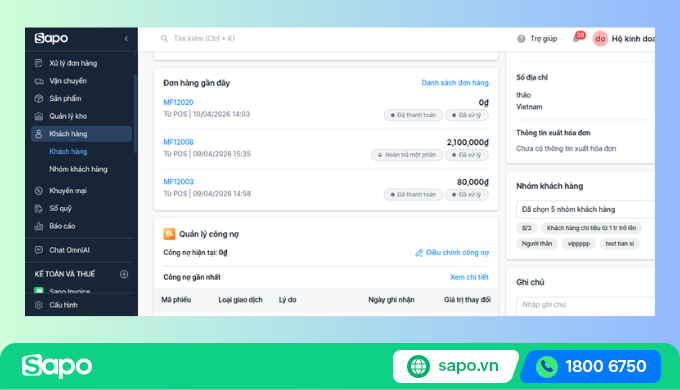Image resolution: width=680 pixels, height=390 pixels.
Task: Click Sản phẩm box icon
Action: pyautogui.click(x=39, y=98)
